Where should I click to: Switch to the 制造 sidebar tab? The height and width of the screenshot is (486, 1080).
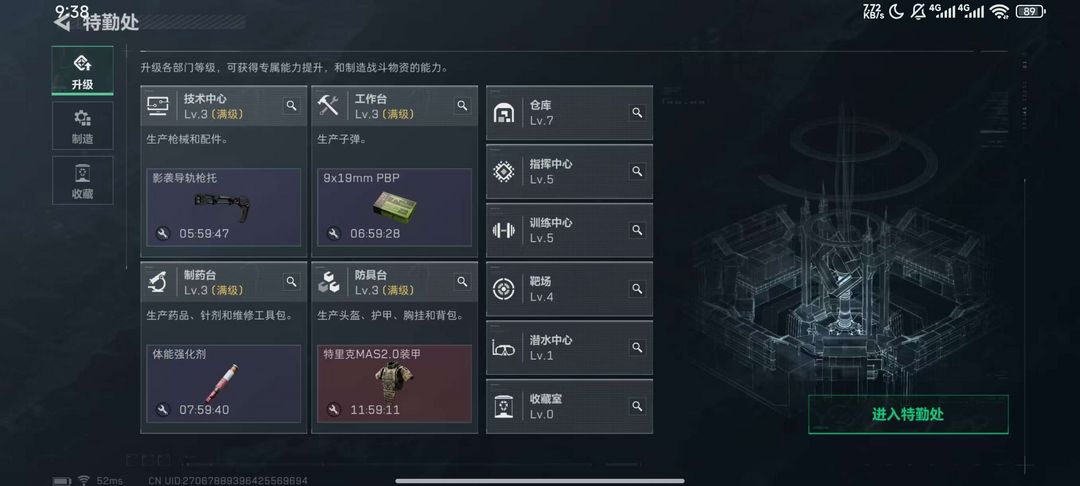[x=83, y=126]
